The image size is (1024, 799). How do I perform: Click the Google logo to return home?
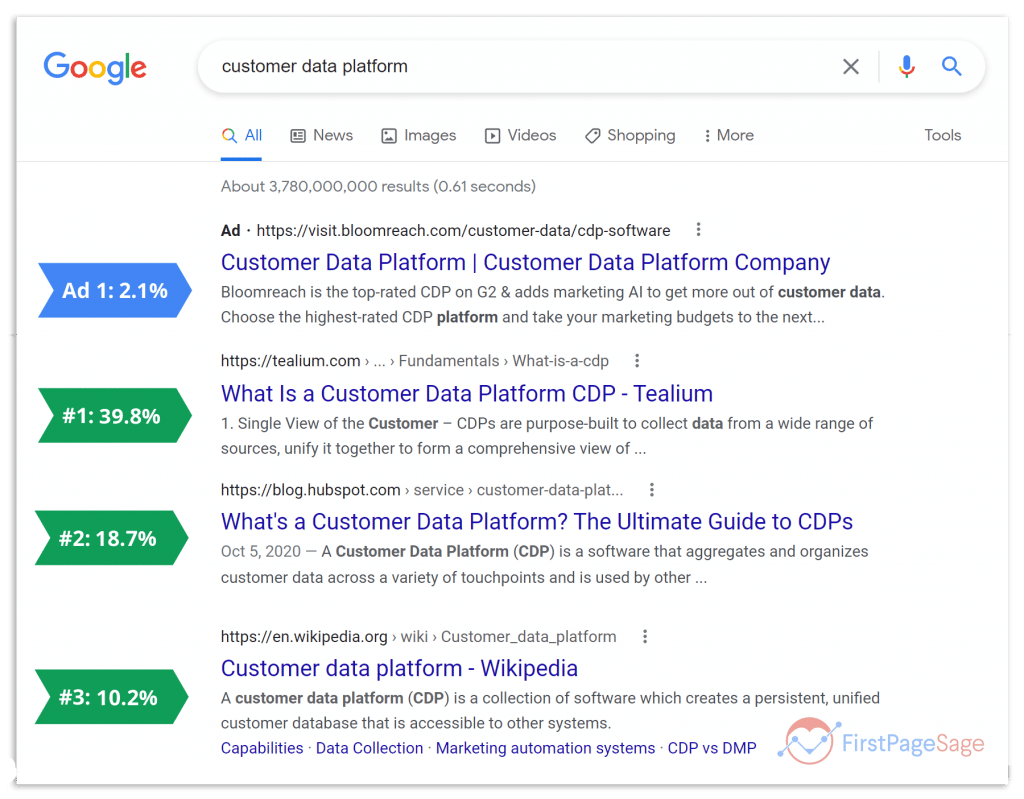click(95, 68)
